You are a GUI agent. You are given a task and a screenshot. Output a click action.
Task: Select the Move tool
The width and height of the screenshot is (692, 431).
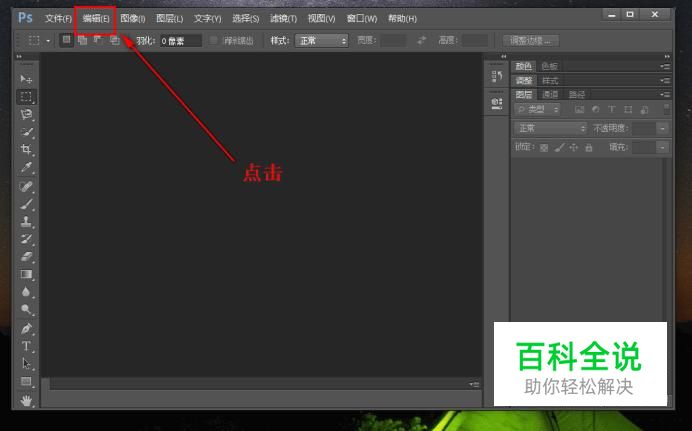coord(26,79)
